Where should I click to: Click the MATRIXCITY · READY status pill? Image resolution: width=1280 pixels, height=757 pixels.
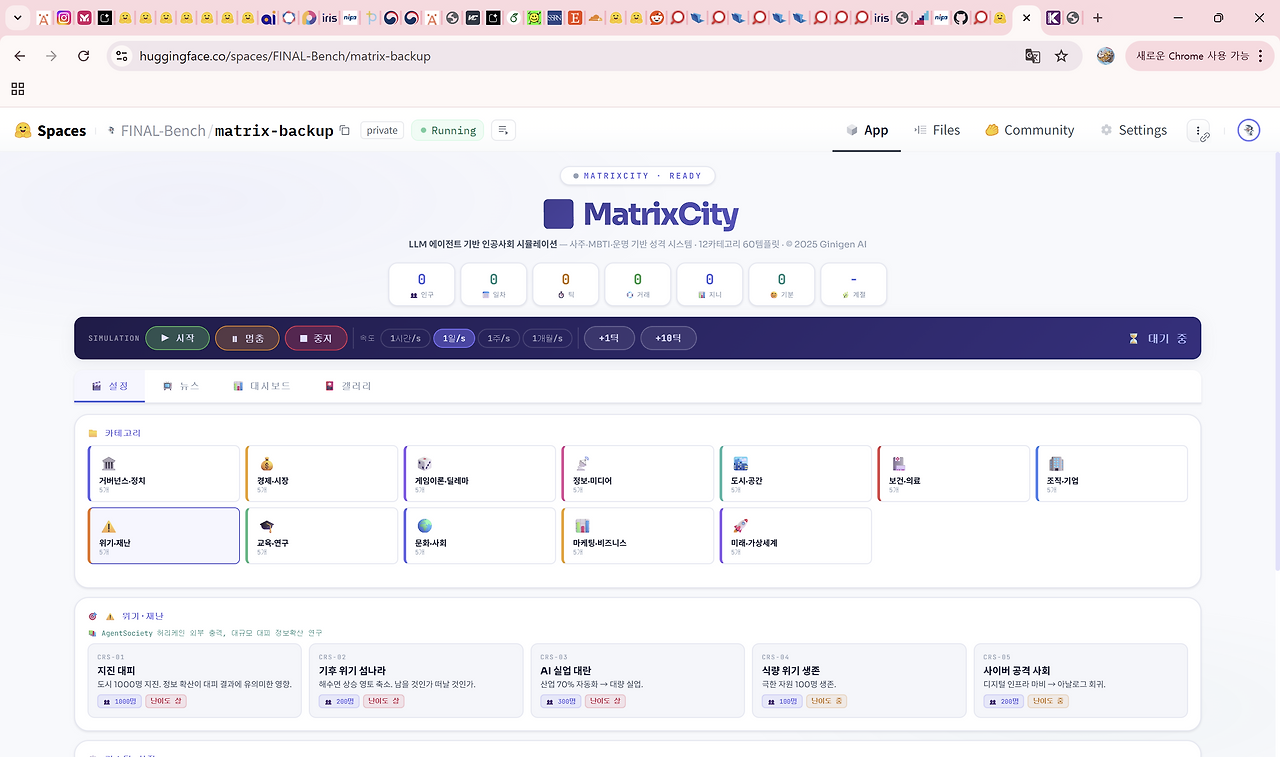(x=638, y=176)
